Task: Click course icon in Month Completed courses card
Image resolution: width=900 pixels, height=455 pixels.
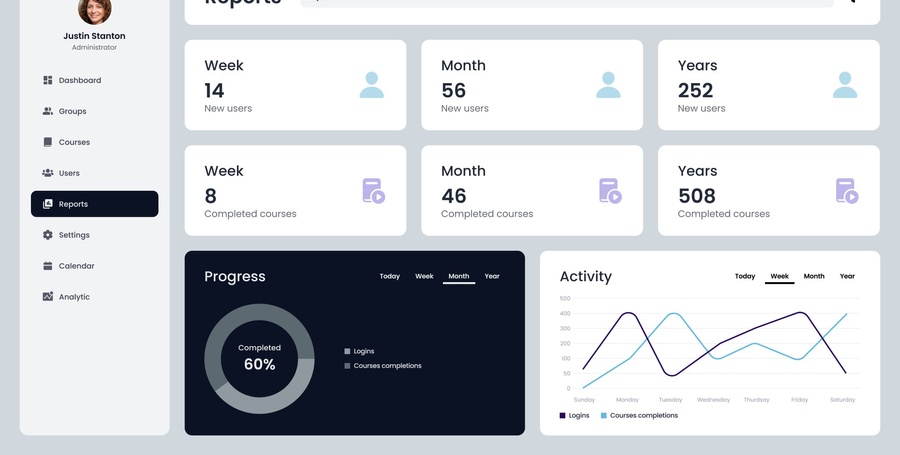Action: [610, 191]
